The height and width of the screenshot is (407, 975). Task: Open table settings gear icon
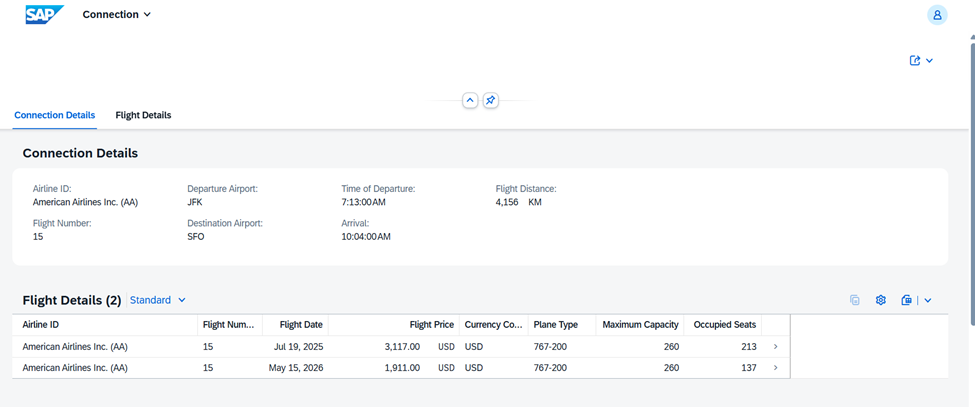tap(881, 300)
